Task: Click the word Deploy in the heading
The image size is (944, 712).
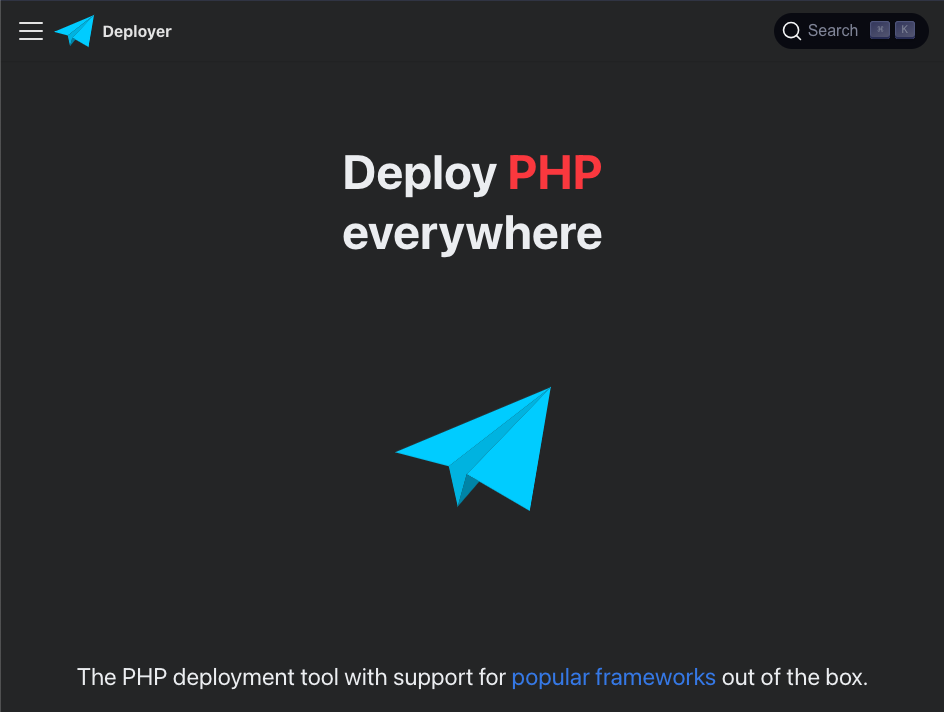Action: pos(419,173)
